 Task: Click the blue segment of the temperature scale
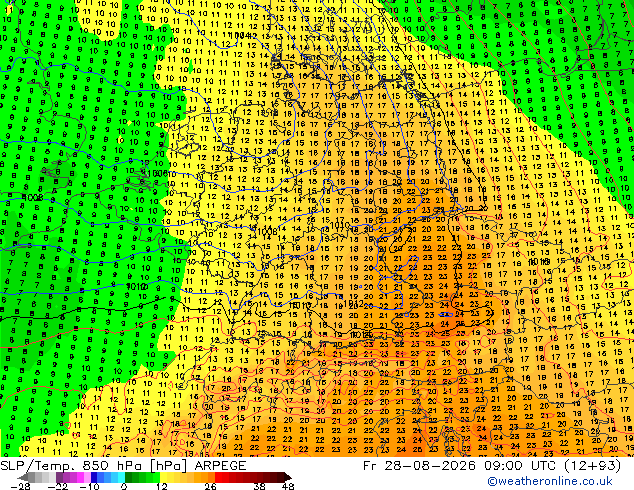tap(108, 477)
